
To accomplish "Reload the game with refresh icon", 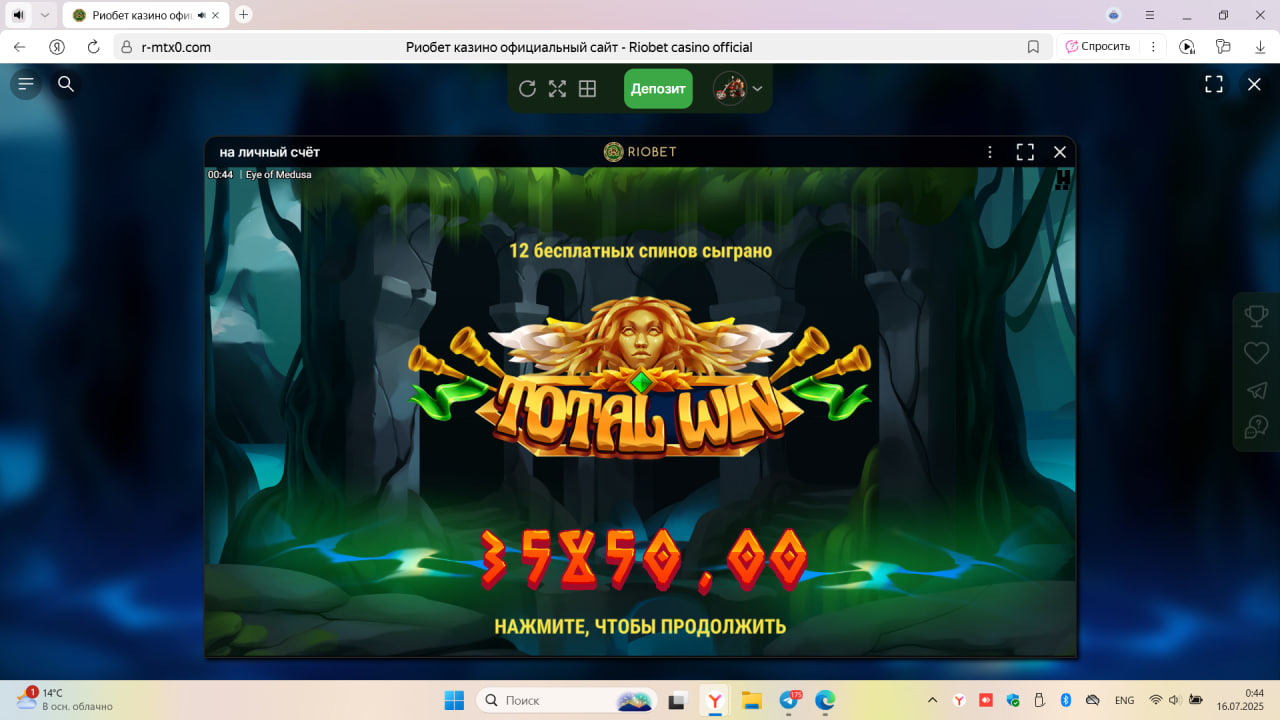I will [527, 89].
